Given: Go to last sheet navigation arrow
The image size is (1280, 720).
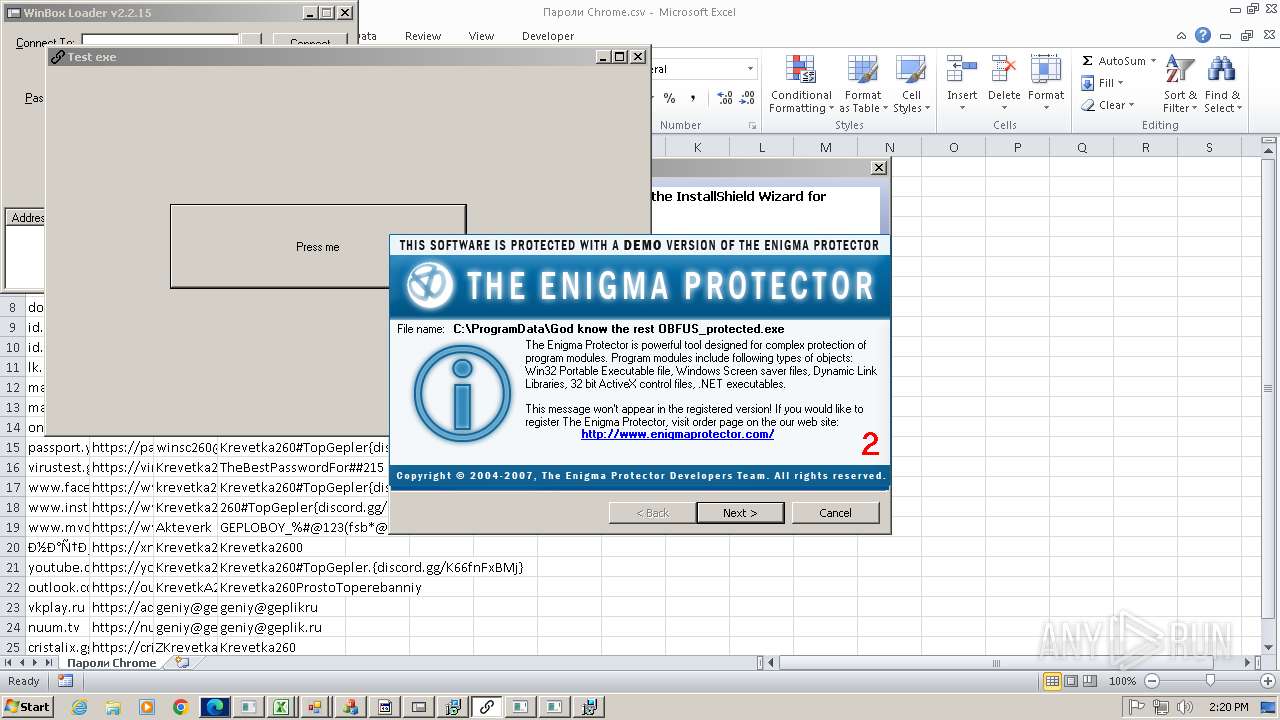Looking at the screenshot, I should pos(48,662).
